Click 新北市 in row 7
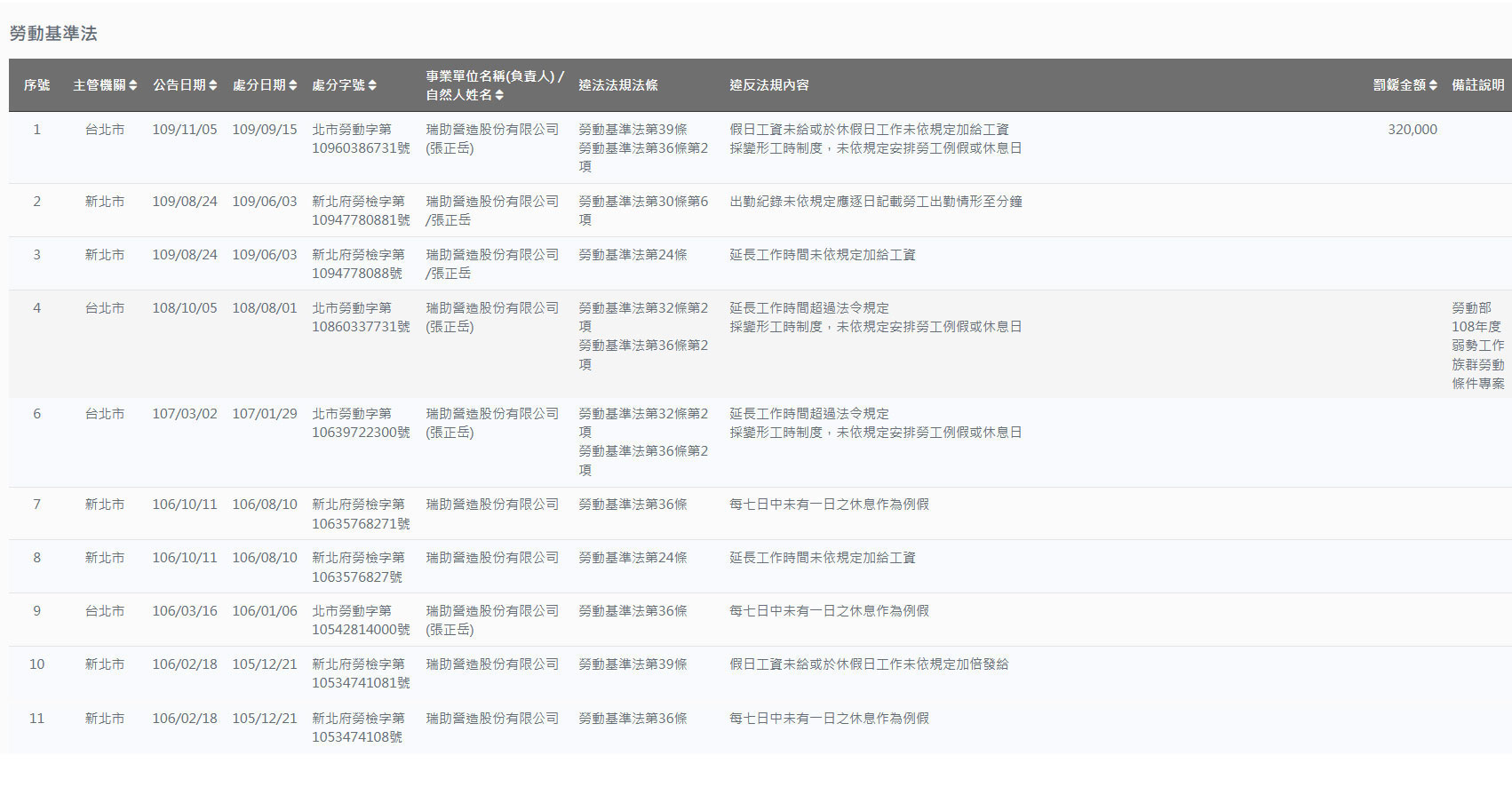Screen dimensions: 1512x803 (x=105, y=505)
